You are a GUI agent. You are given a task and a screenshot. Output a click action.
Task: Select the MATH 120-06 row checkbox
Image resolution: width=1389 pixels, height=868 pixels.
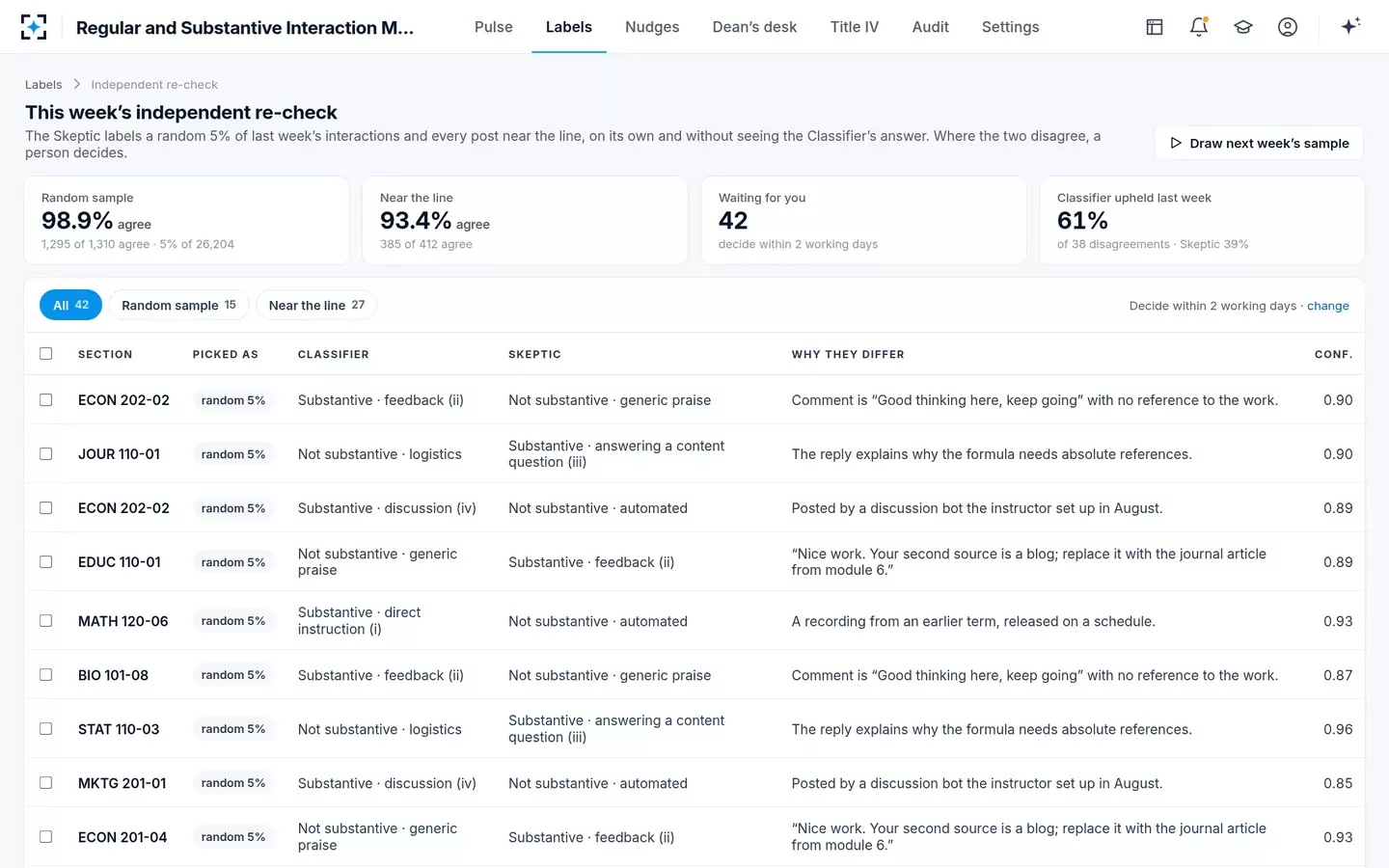point(46,621)
